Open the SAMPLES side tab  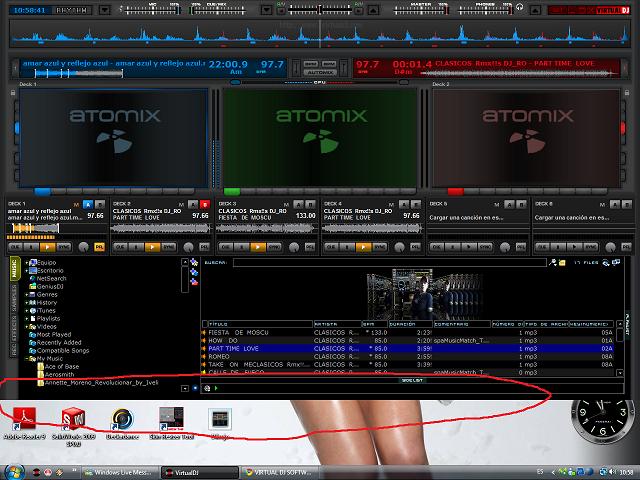14,298
